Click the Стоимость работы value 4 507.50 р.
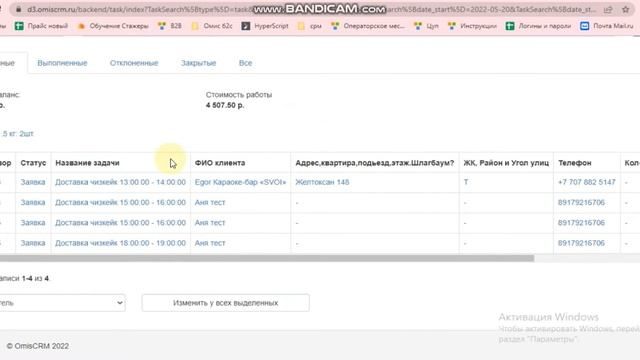This screenshot has height=360, width=640. [224, 105]
